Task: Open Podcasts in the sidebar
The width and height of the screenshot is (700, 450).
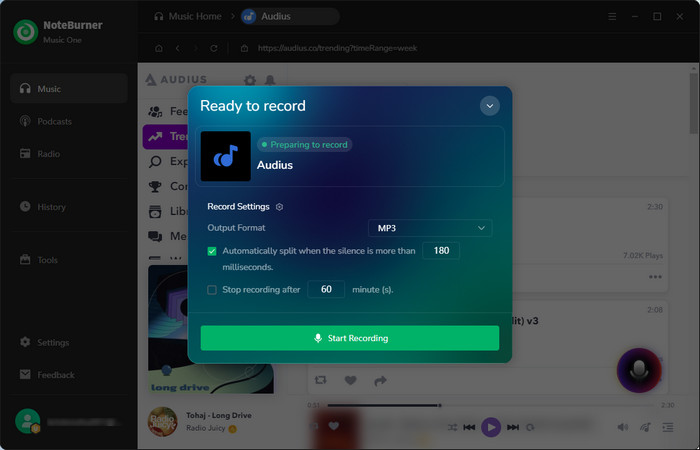Action: 69,121
